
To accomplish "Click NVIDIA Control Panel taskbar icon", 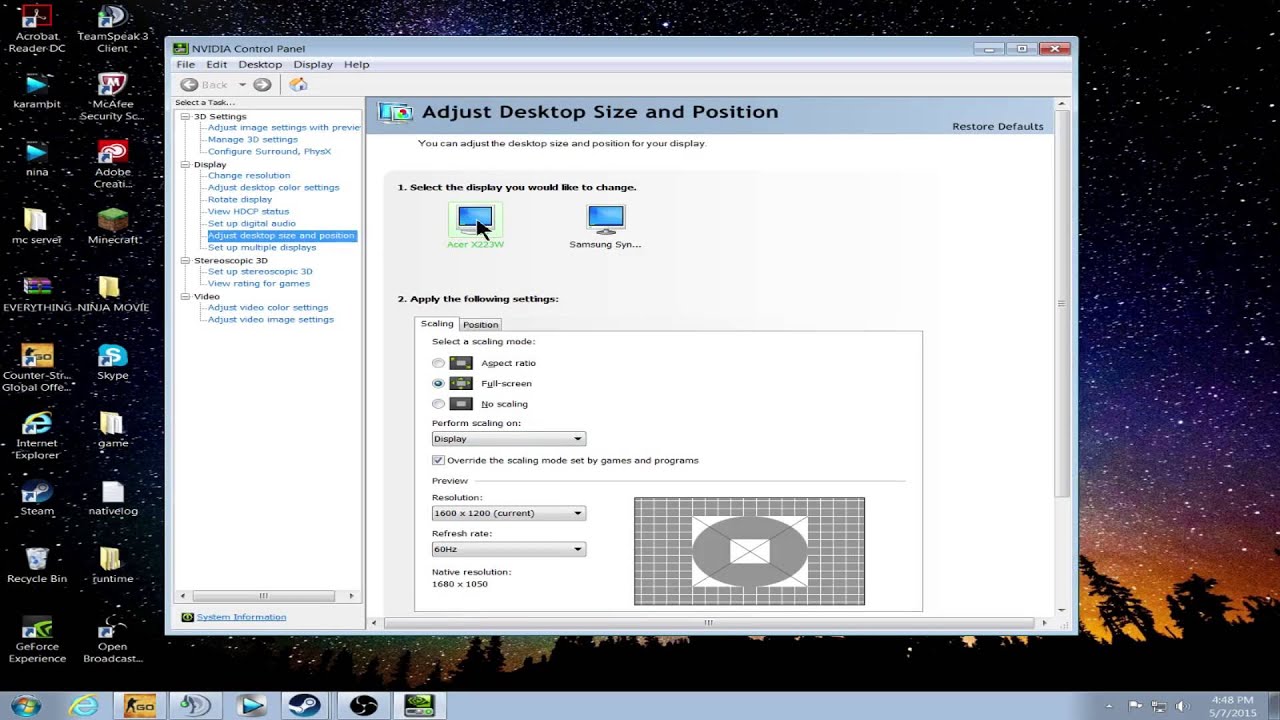I will (420, 705).
